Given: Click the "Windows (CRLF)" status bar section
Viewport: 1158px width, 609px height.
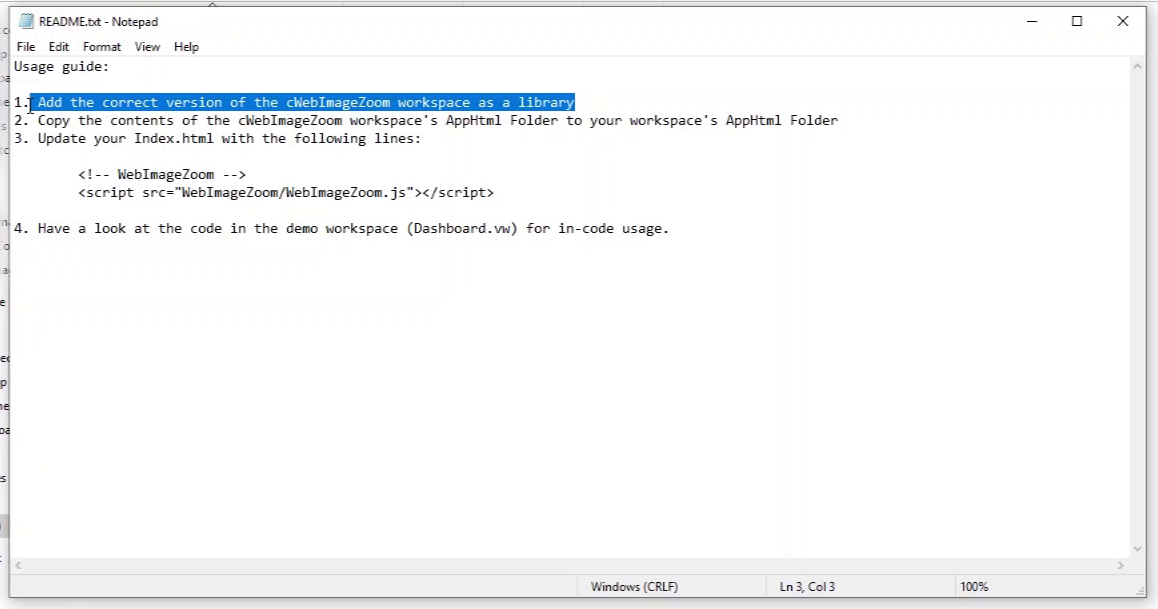Looking at the screenshot, I should pyautogui.click(x=634, y=587).
